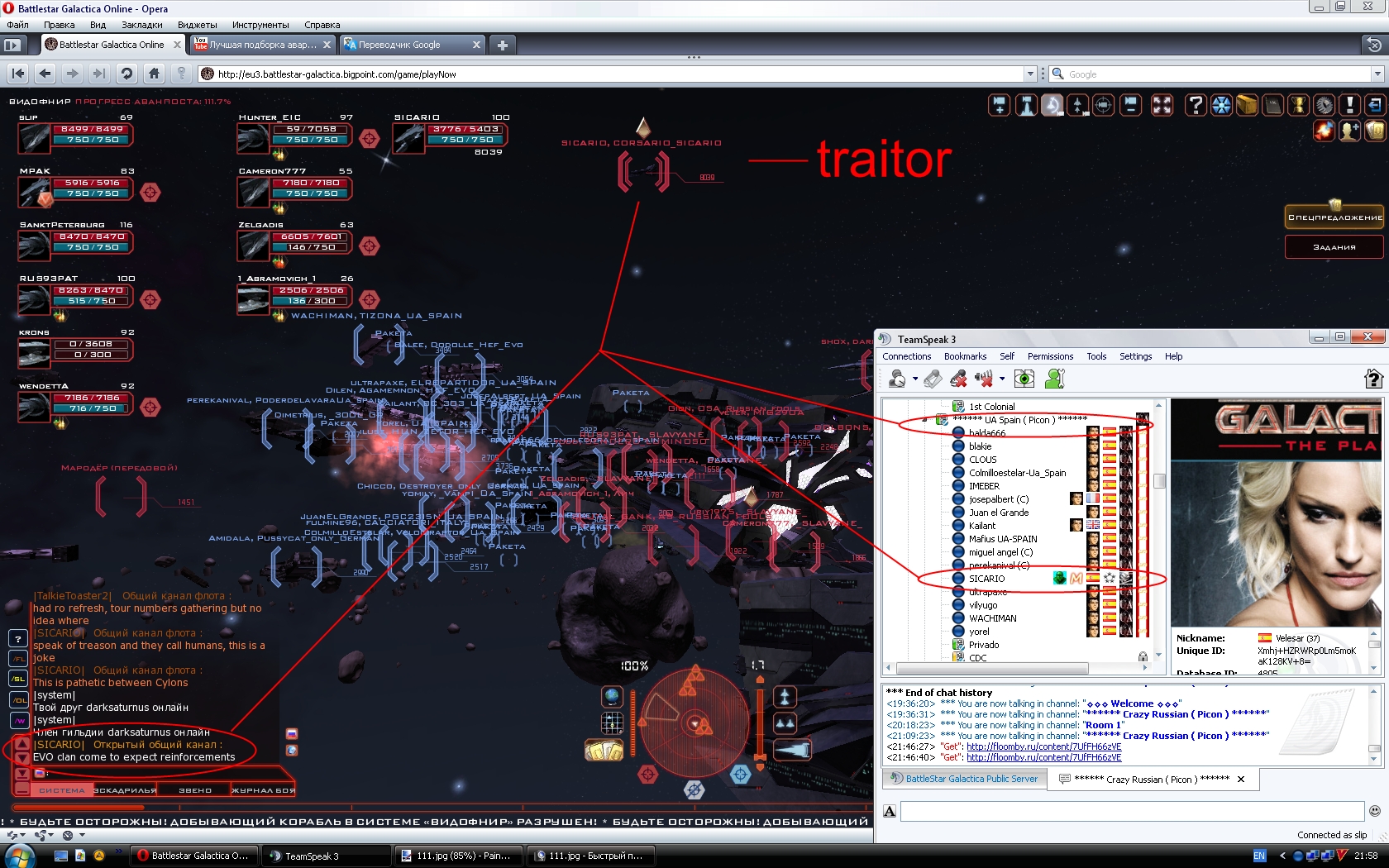Open the game help question mark icon

point(1195,105)
